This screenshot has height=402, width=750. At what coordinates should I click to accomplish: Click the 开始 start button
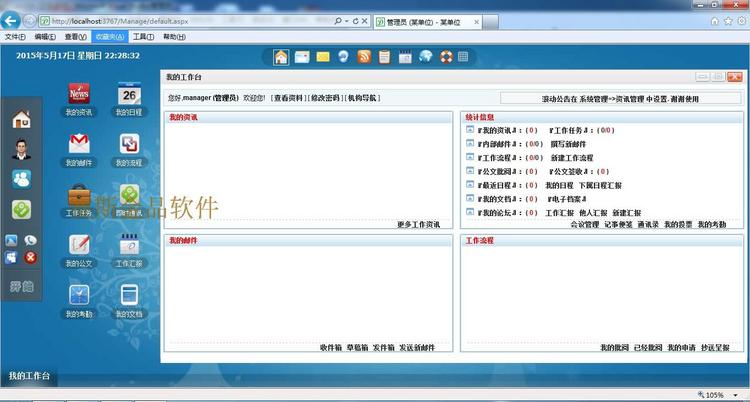[x=22, y=287]
